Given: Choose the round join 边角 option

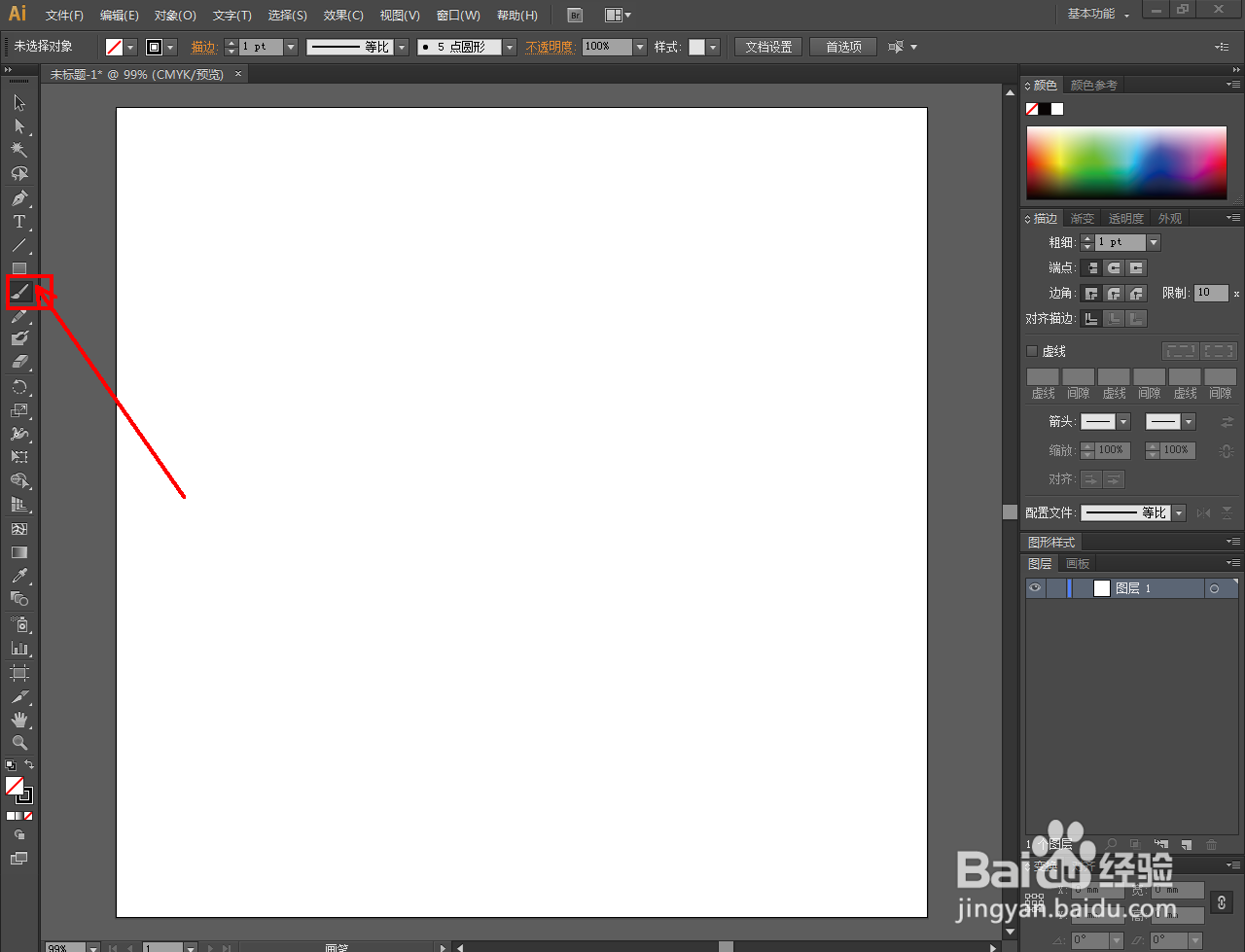Looking at the screenshot, I should click(1115, 293).
